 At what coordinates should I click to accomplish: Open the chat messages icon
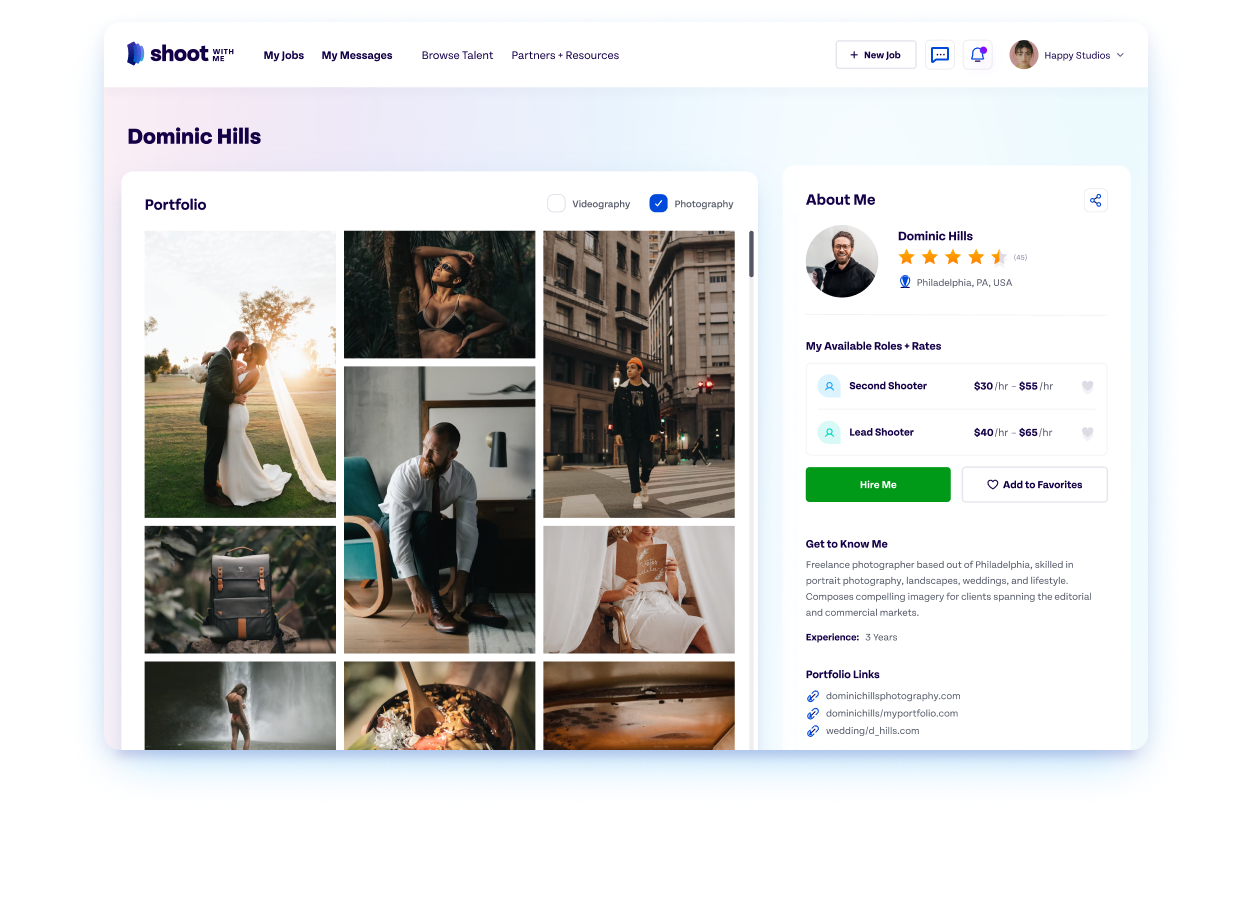(x=939, y=55)
